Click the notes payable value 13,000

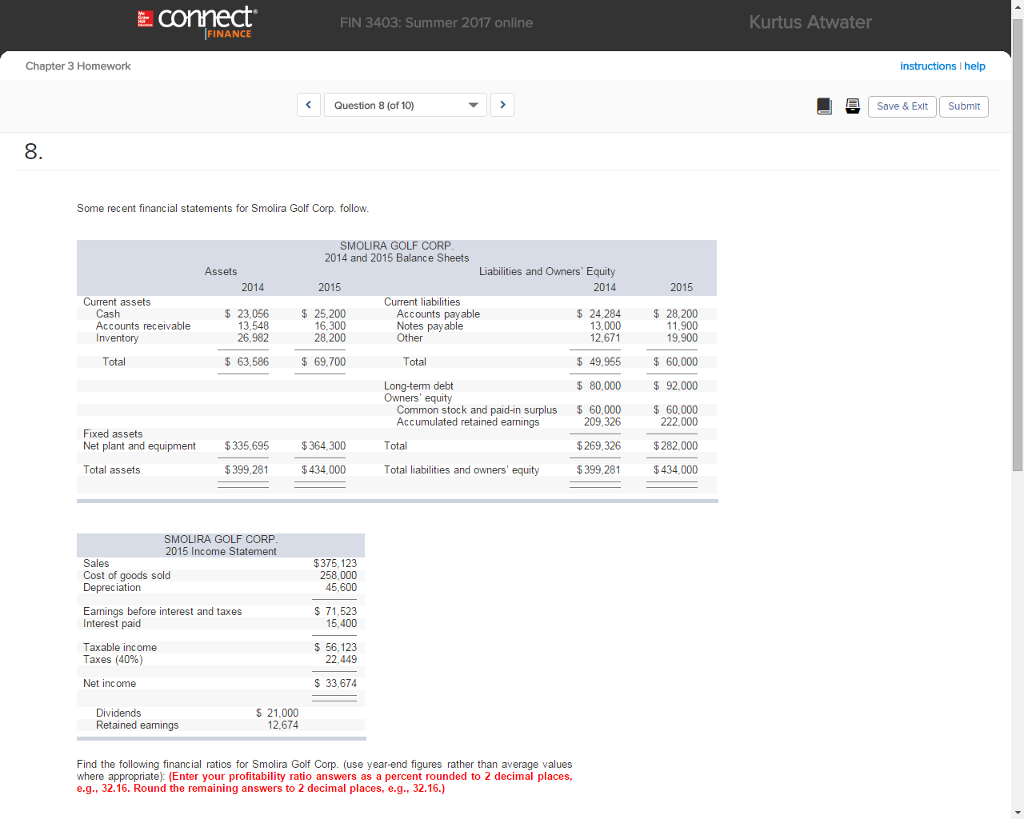point(605,326)
